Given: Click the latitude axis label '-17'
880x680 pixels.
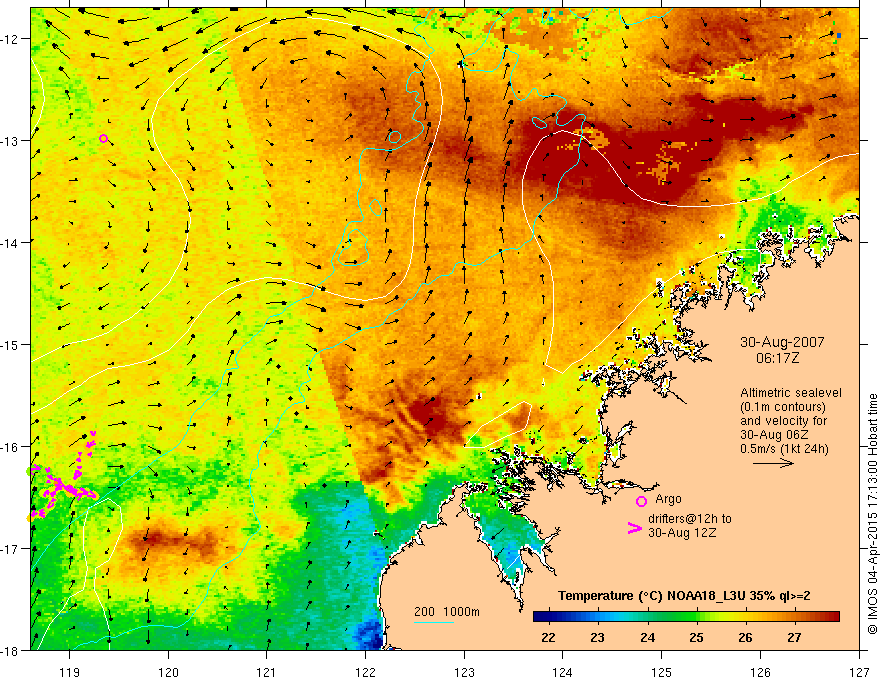Looking at the screenshot, I should [x=10, y=549].
